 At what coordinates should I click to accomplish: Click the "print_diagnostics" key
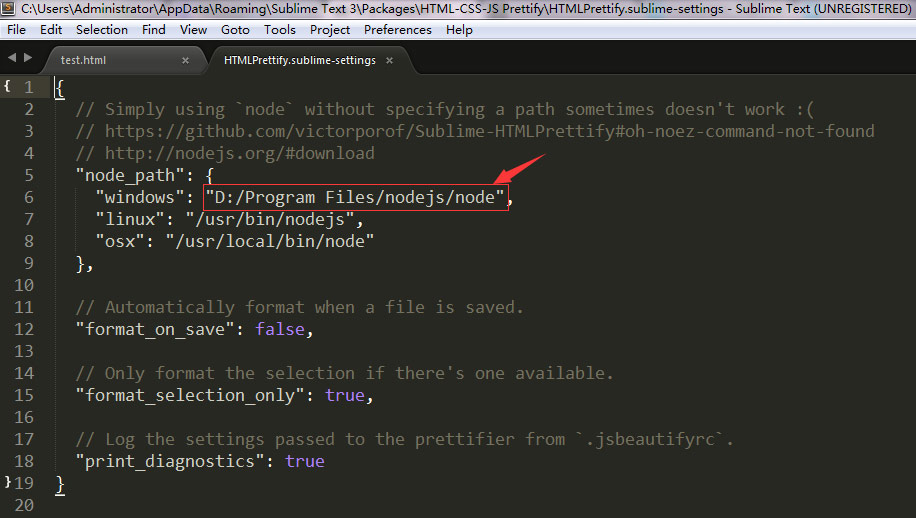170,461
